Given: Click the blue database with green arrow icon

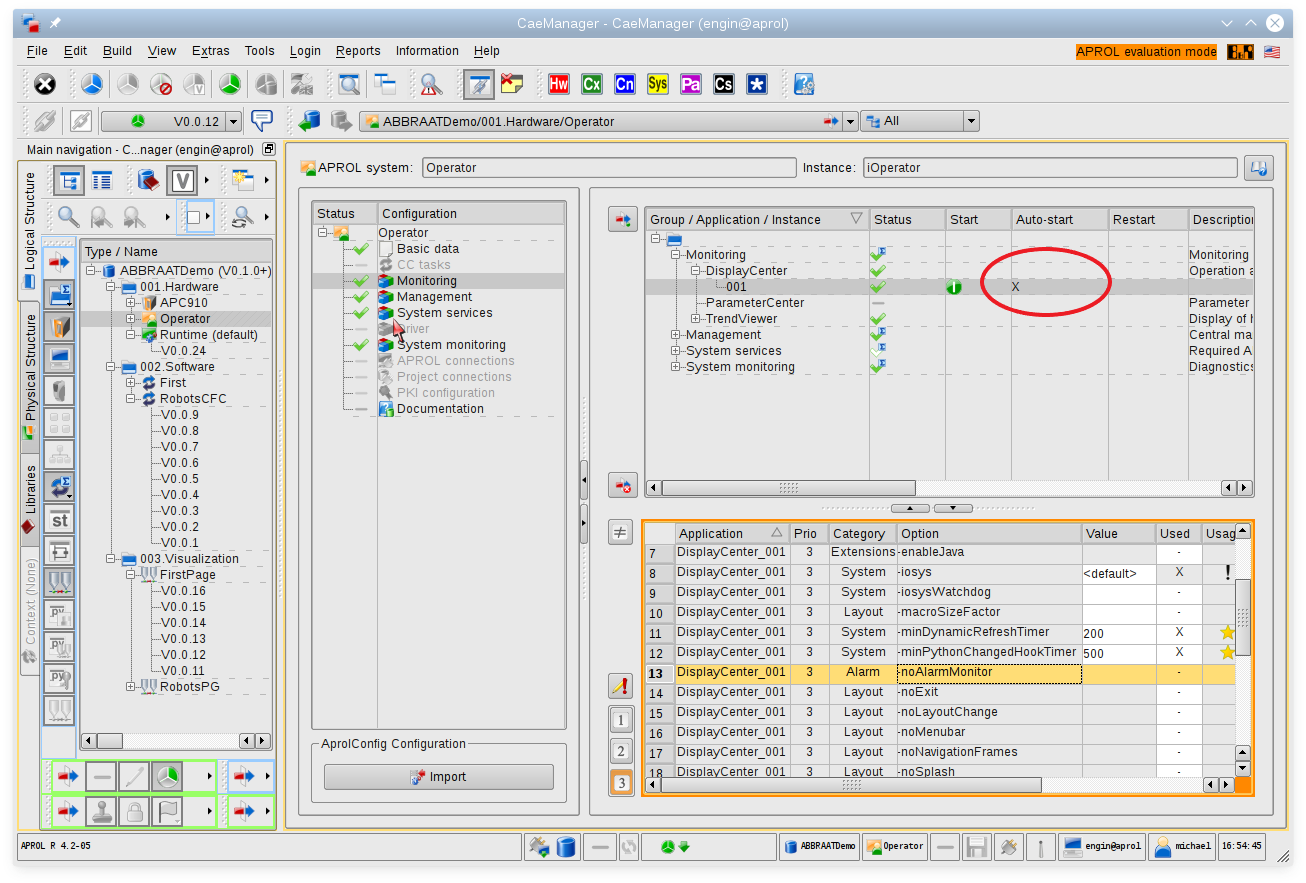Looking at the screenshot, I should tap(310, 121).
